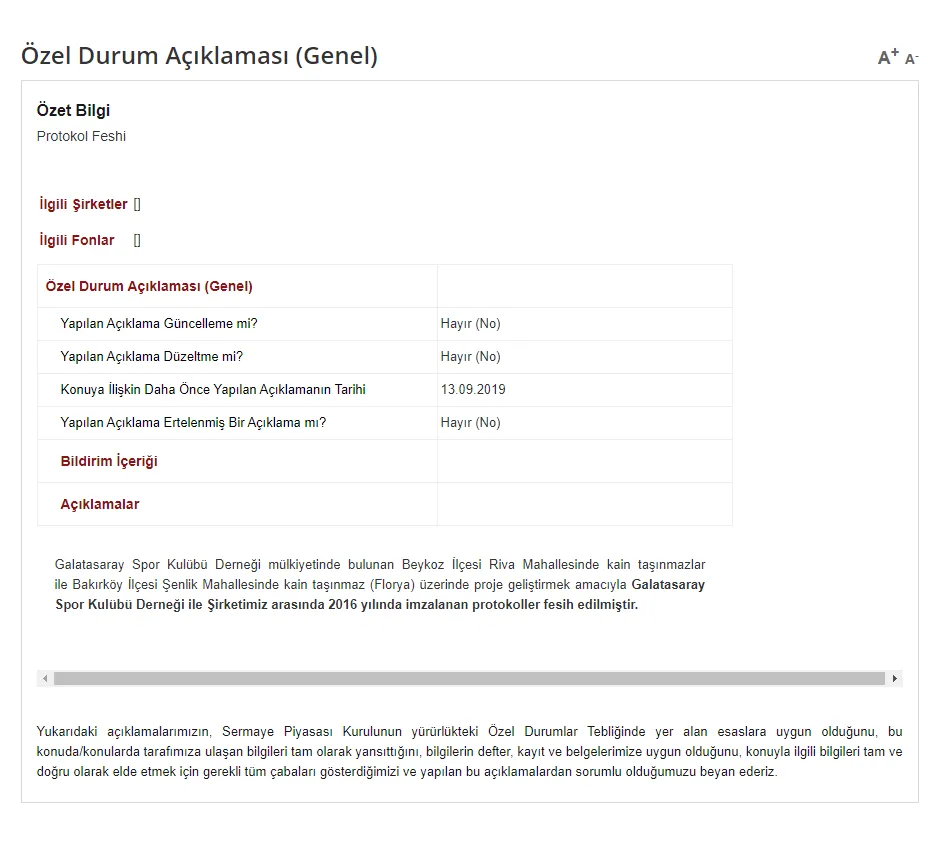936x842 pixels.
Task: Click brackets next to İlgili Fonlar
Action: pyautogui.click(x=137, y=240)
